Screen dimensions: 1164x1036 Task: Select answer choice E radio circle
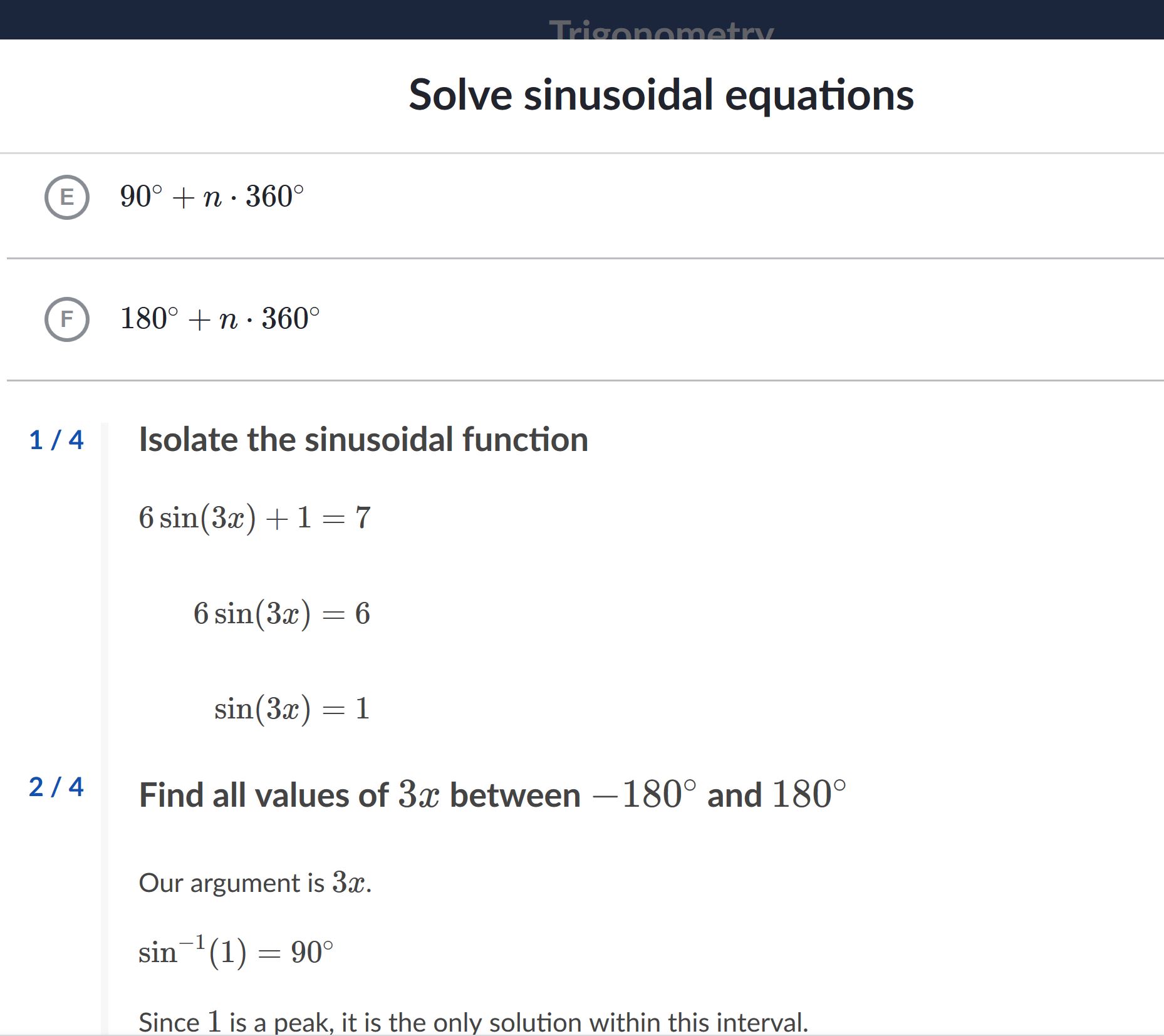[x=67, y=197]
